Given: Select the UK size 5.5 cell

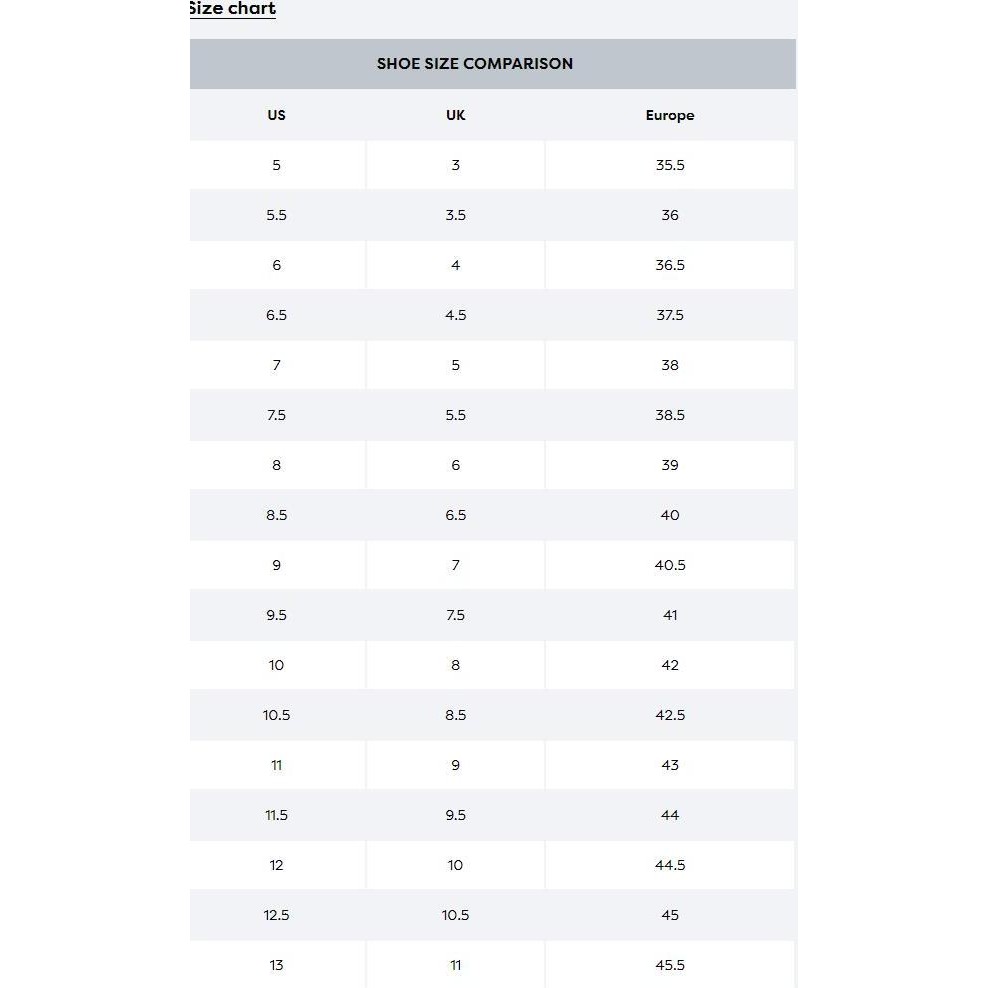Looking at the screenshot, I should point(456,415).
